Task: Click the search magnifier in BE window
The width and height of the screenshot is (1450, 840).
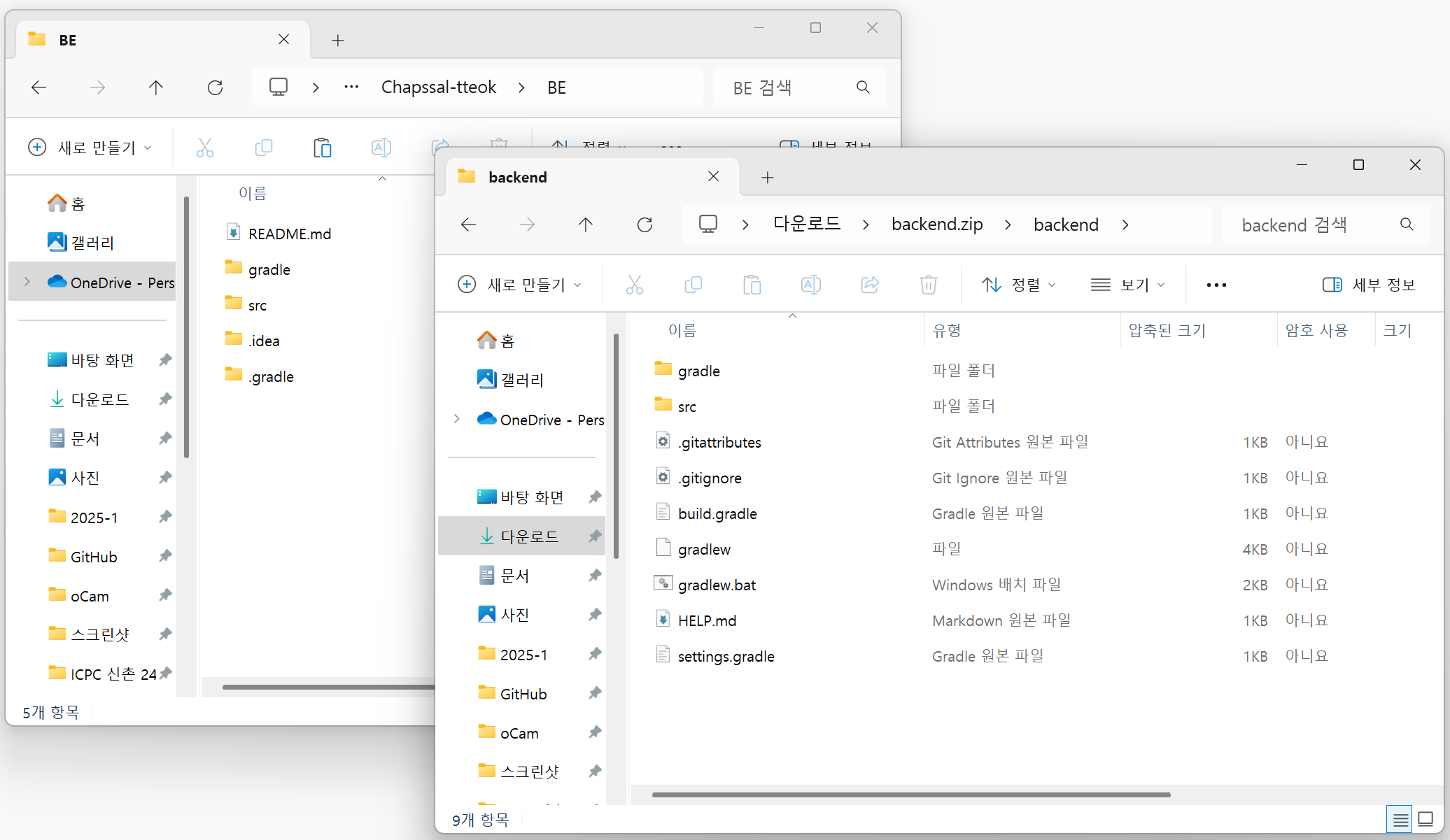Action: click(x=863, y=87)
